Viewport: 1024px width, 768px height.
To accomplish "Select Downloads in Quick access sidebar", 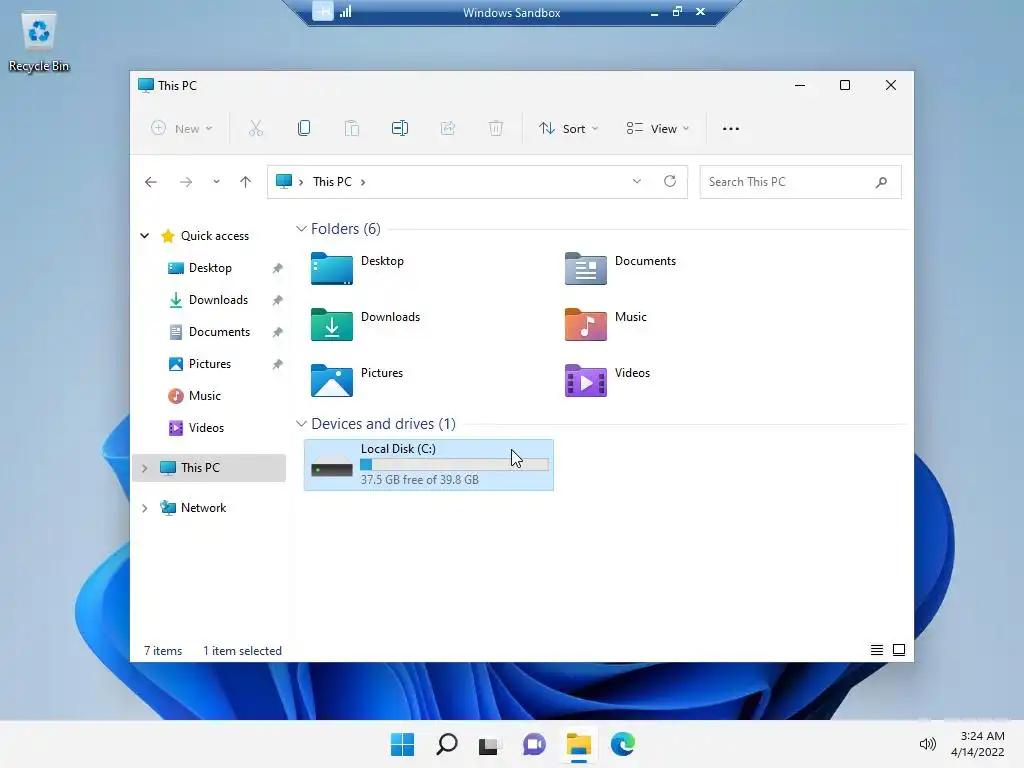I will pos(218,300).
